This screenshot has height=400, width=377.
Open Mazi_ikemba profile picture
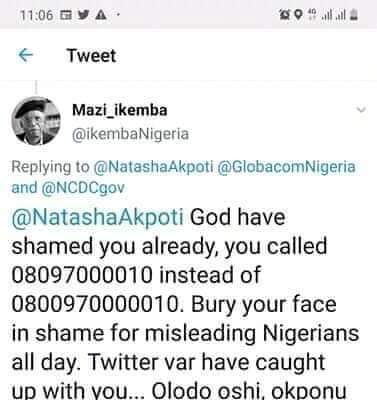coord(36,121)
